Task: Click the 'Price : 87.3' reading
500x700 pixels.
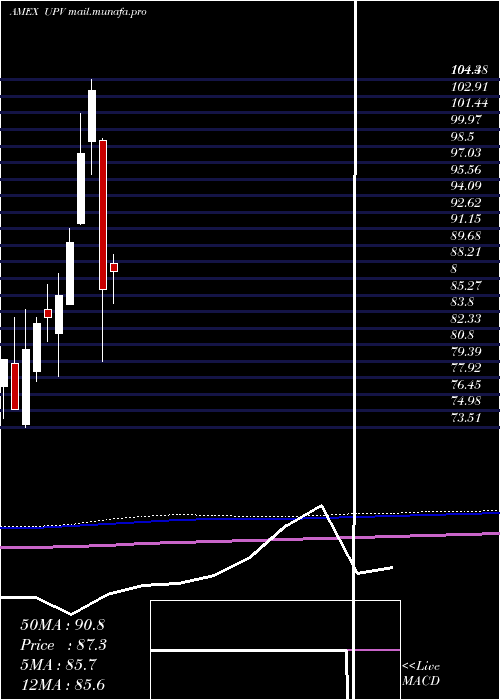Action: coord(64,645)
